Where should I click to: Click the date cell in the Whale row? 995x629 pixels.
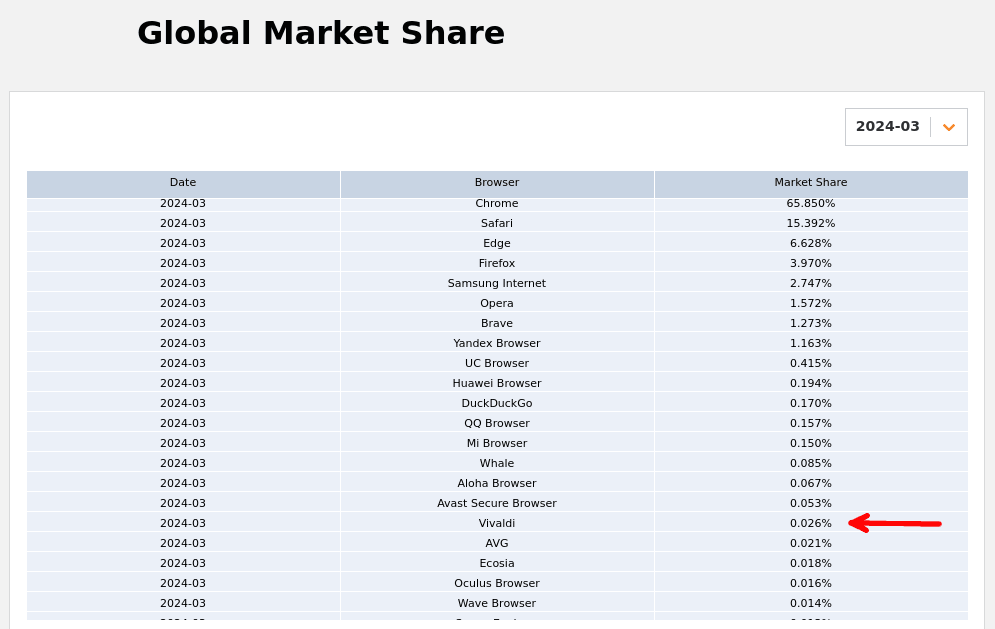[x=183, y=463]
